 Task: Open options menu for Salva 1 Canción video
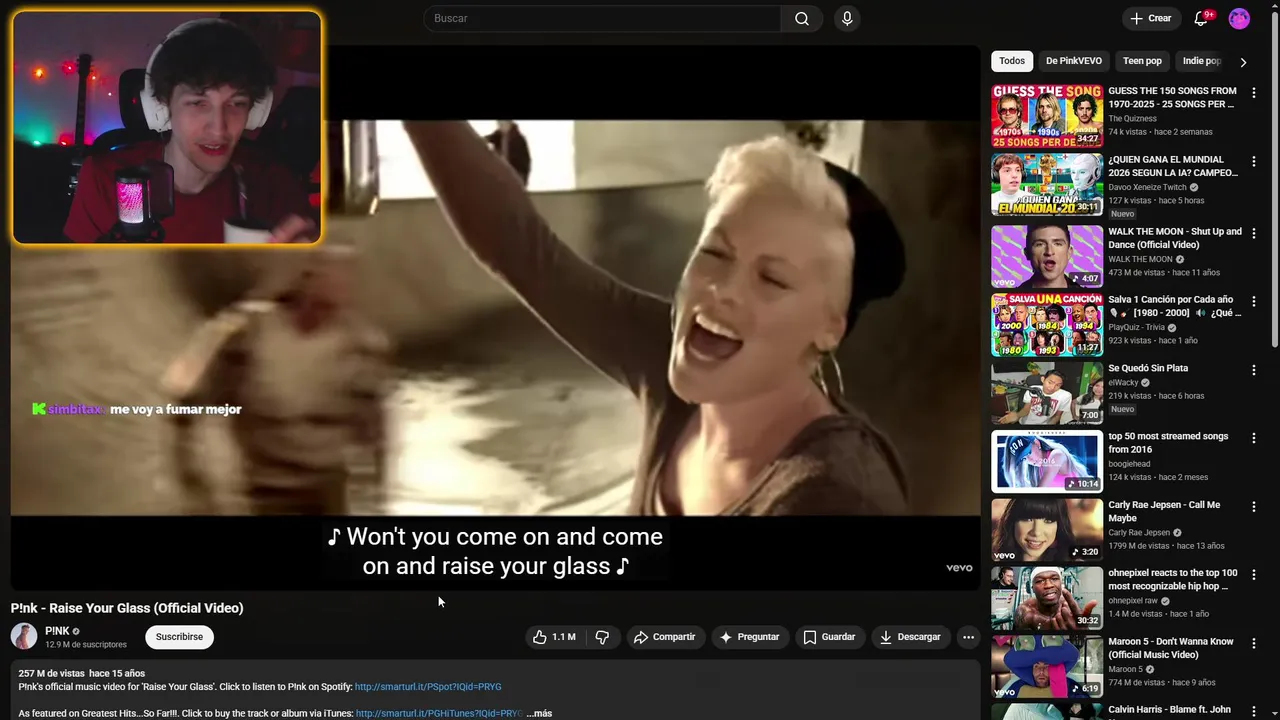1254,301
